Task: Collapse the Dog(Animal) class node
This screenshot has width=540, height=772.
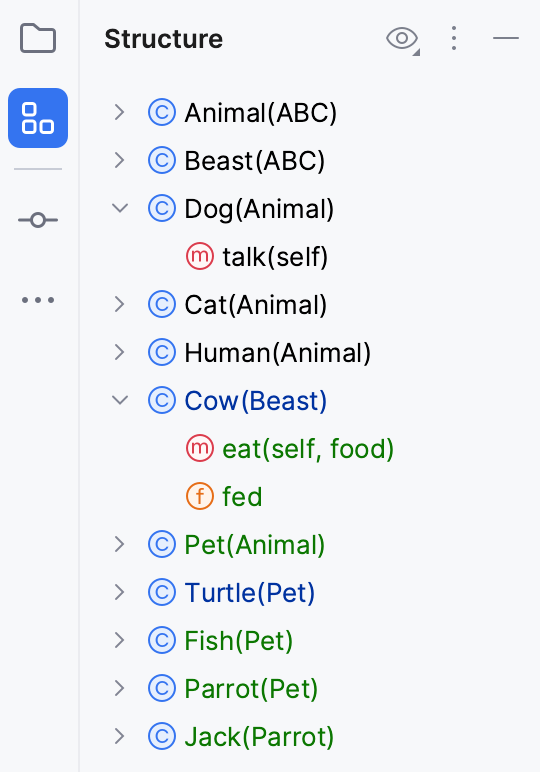Action: 120,208
